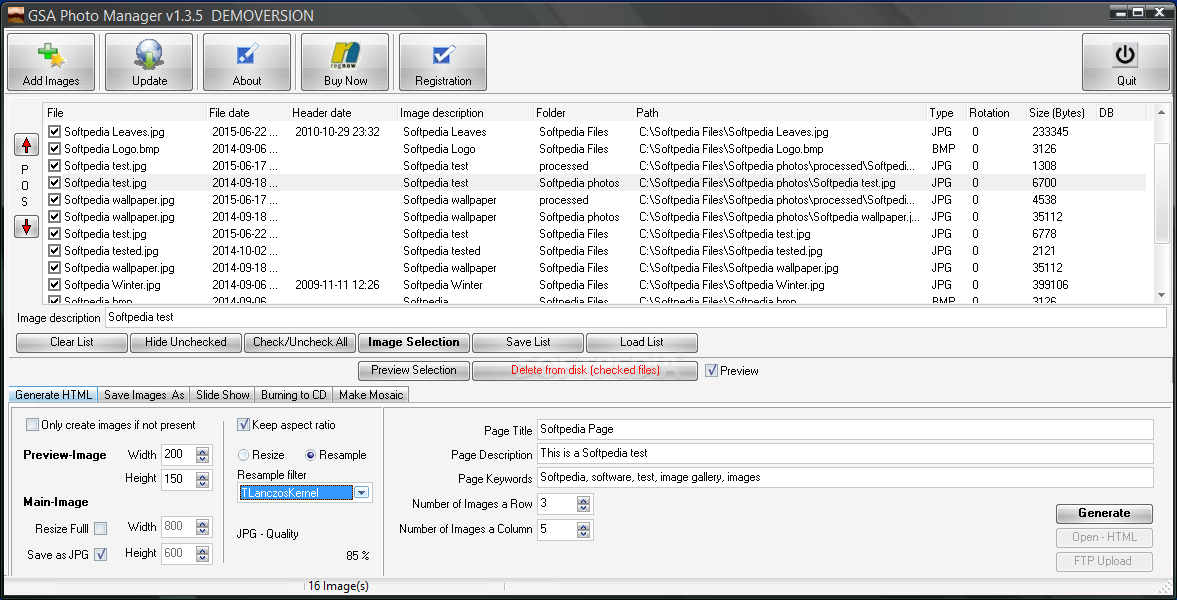Adjust Number of Images a Row stepper
Screen dimensions: 1177x600
[583, 505]
